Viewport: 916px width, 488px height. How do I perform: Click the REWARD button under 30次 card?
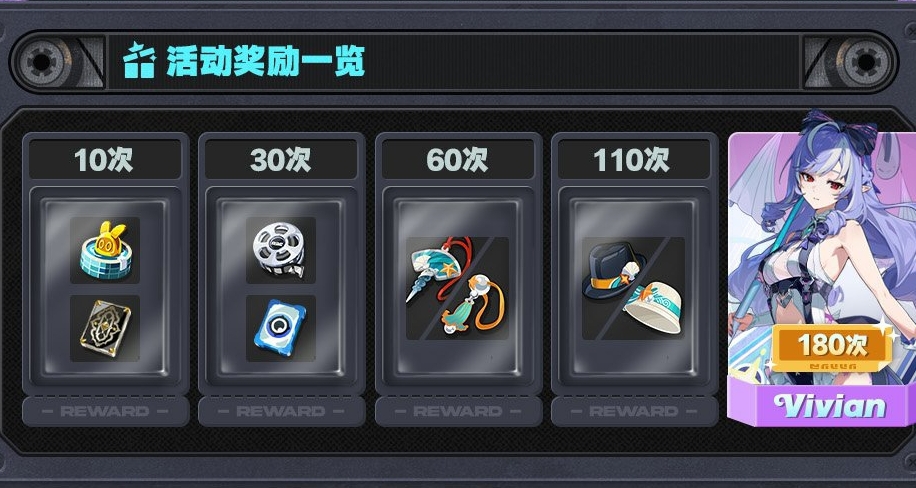[281, 411]
